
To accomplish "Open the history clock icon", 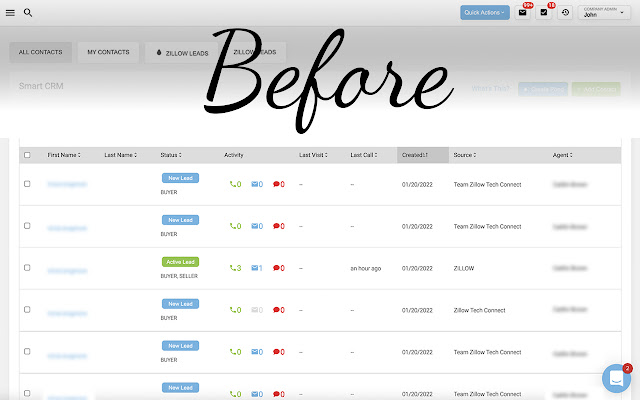I will 565,13.
